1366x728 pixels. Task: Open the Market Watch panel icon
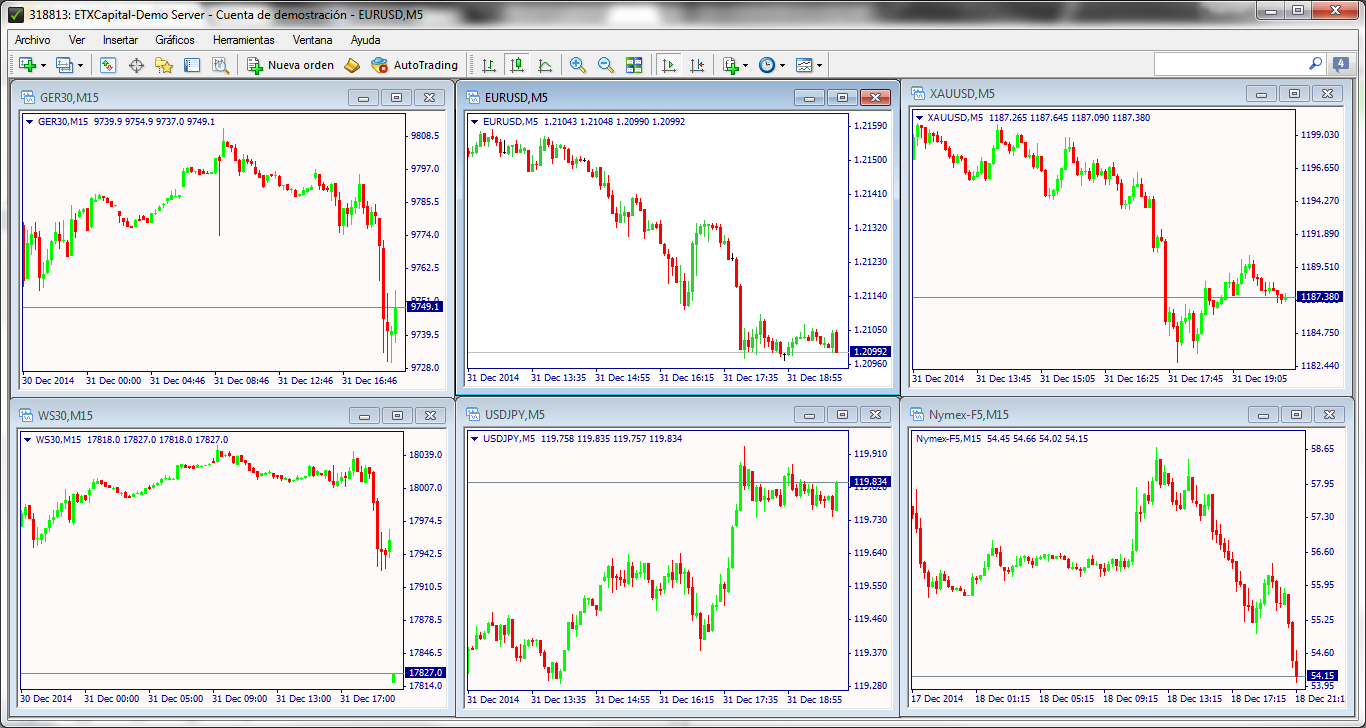click(108, 65)
